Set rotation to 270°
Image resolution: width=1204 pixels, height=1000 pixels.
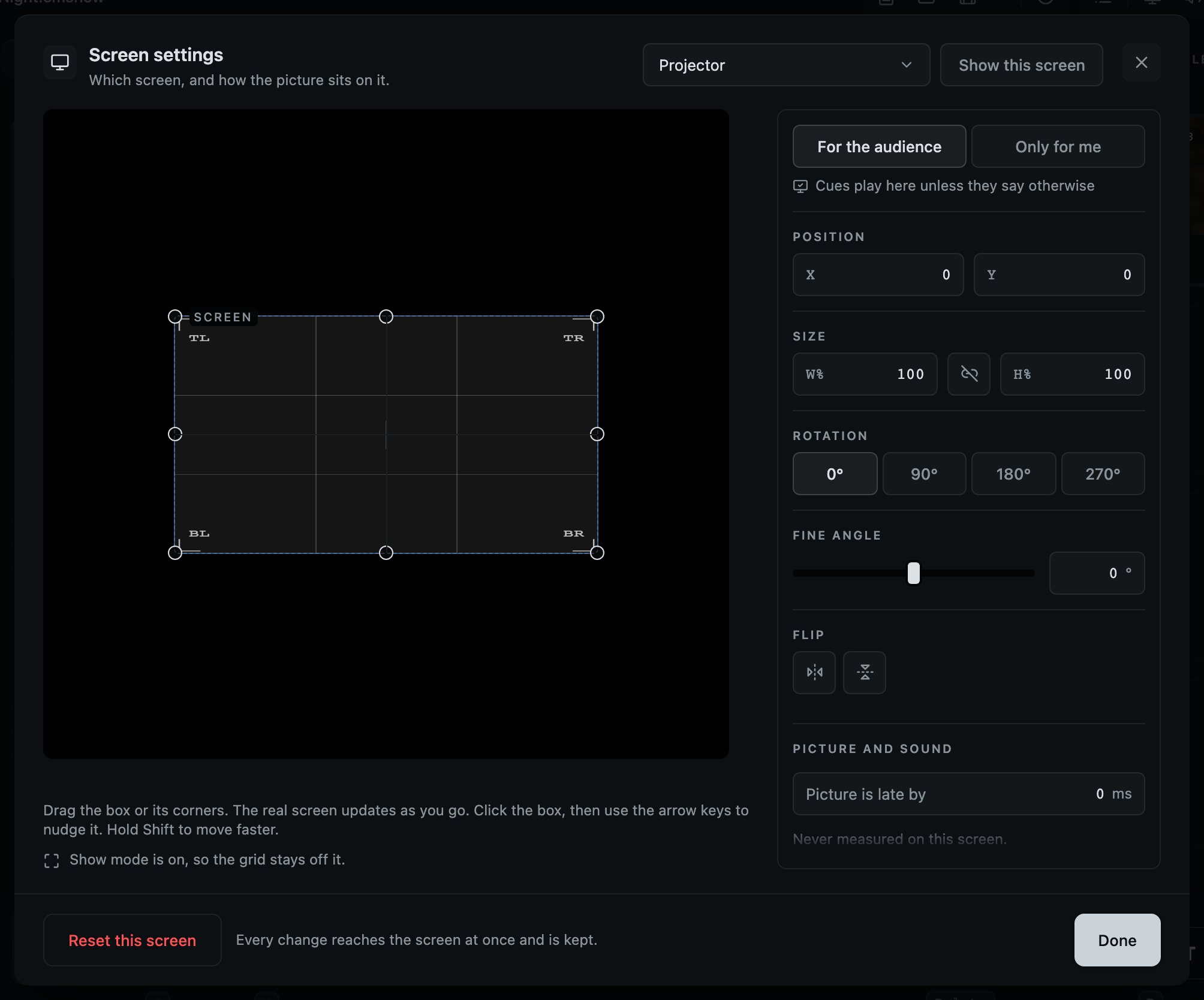[1103, 474]
